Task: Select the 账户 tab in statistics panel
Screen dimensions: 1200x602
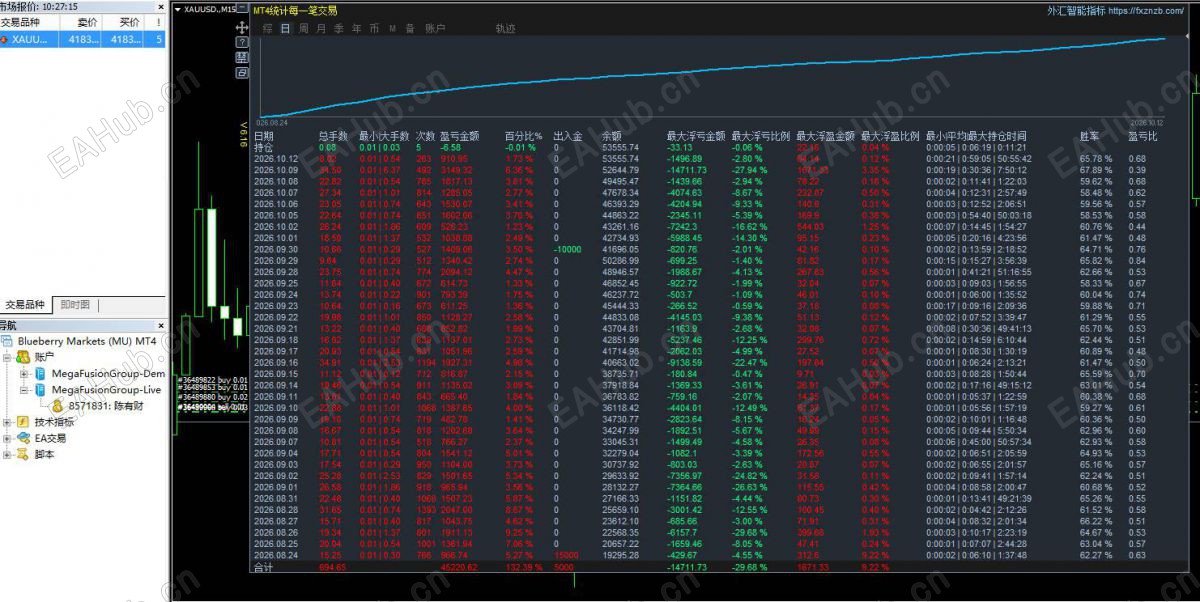Action: (435, 29)
